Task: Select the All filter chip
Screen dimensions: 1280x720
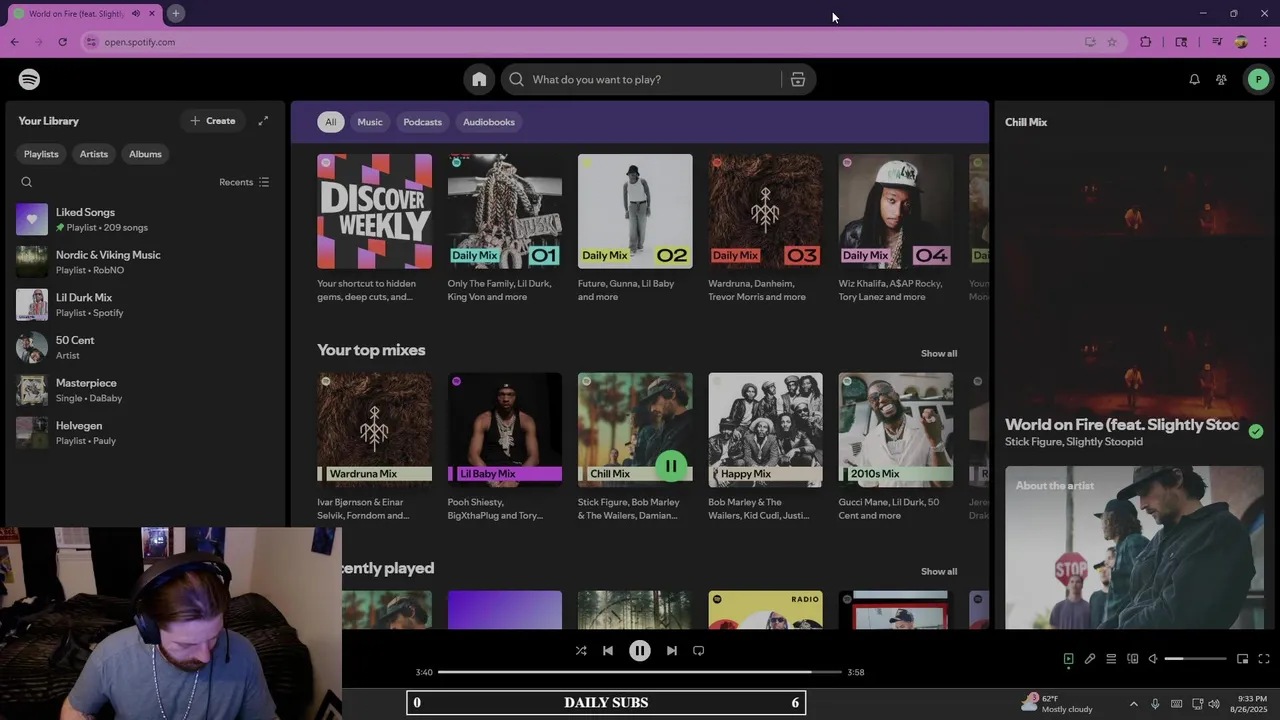Action: 330,122
